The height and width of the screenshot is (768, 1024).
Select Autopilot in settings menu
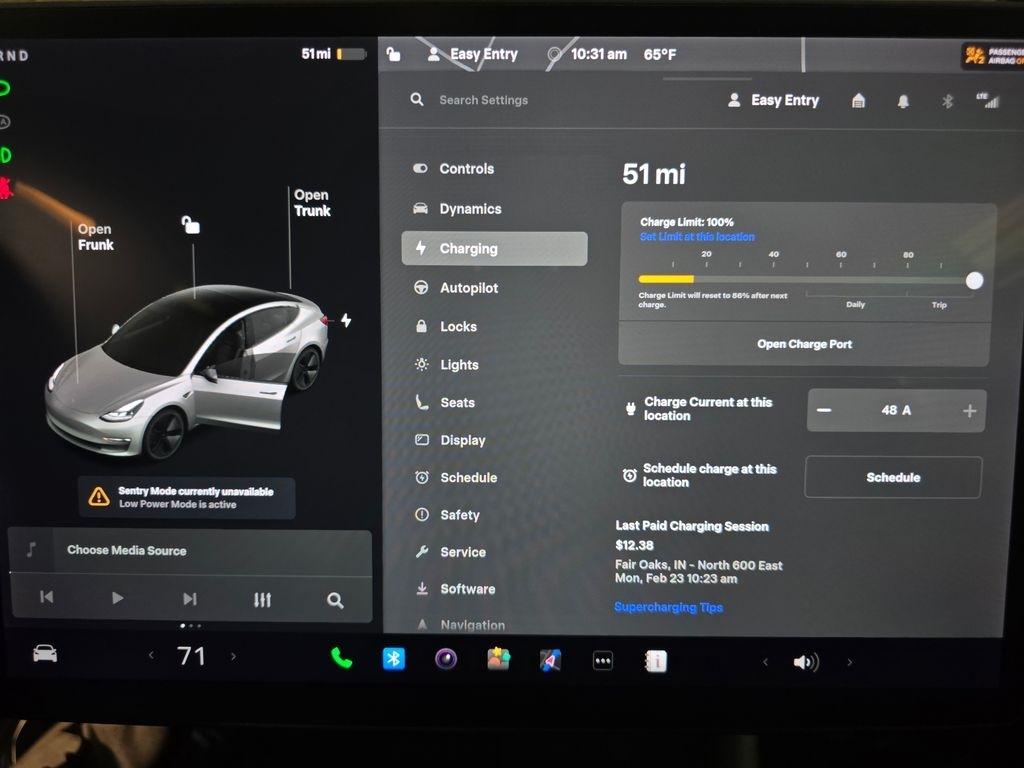[468, 288]
